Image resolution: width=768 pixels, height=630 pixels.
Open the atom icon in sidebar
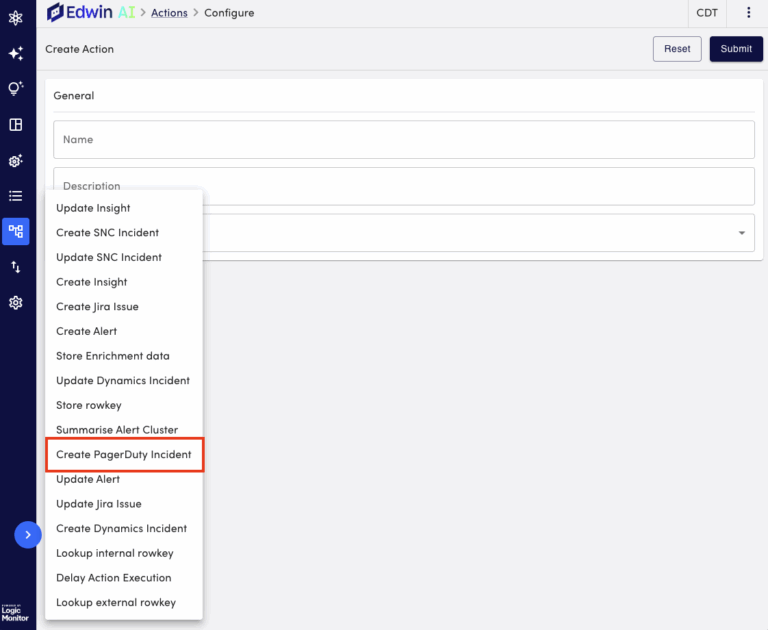16,18
